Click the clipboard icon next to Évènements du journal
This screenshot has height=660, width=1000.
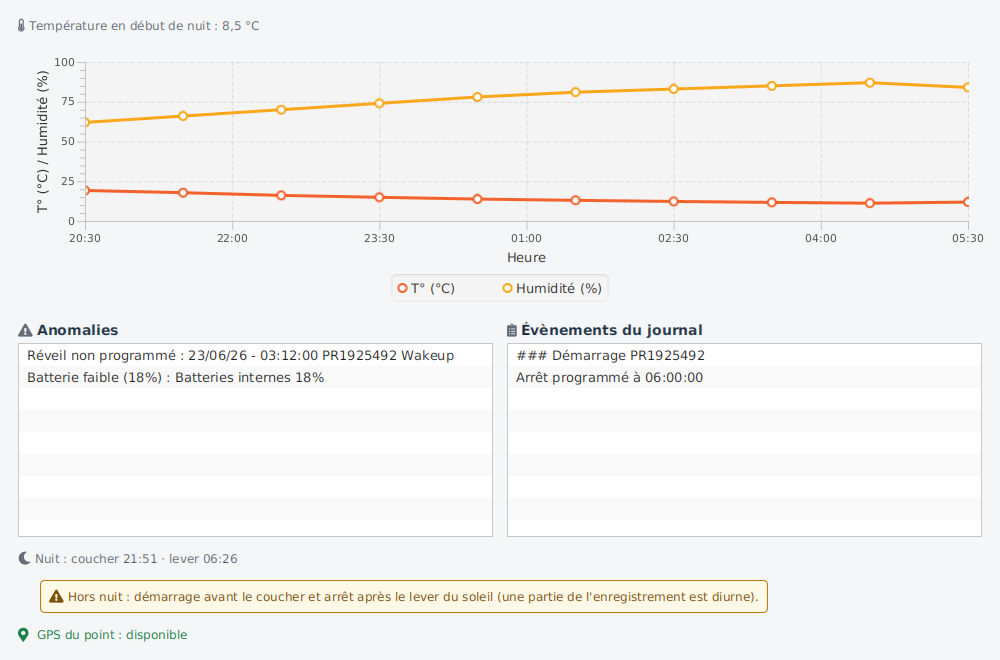coord(511,330)
